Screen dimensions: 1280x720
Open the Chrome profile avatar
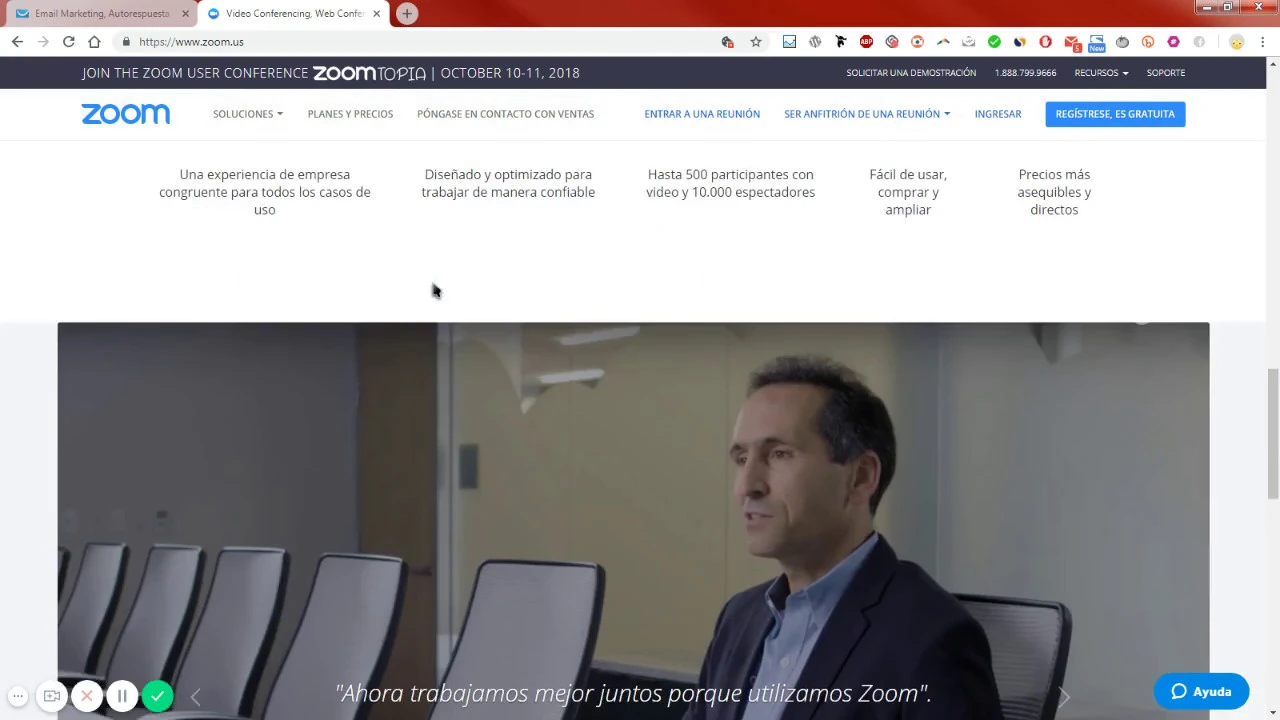[x=1237, y=42]
